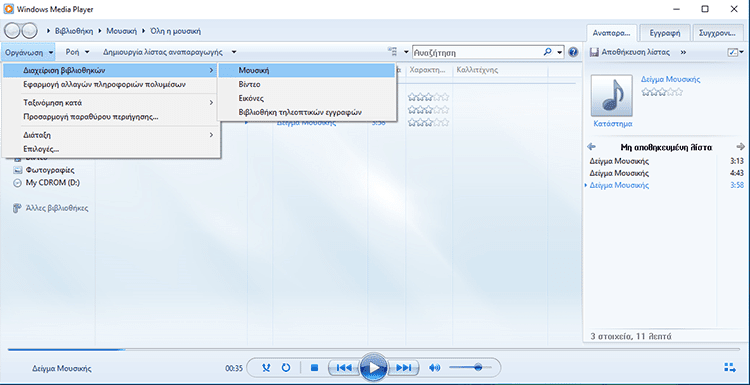Click the list options checkmark icon
This screenshot has width=750, height=385.
[733, 52]
